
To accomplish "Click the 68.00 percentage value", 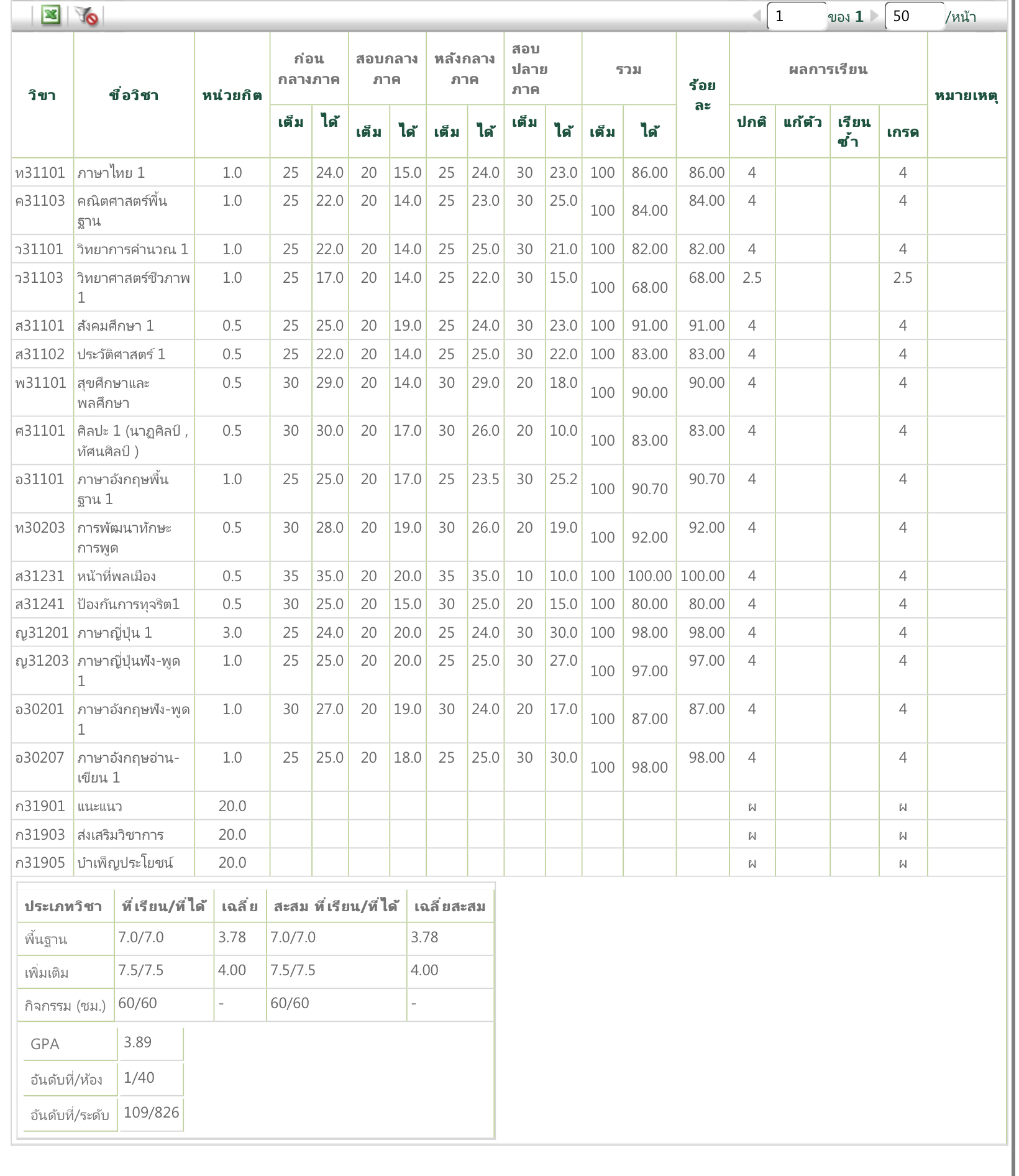I will pyautogui.click(x=706, y=278).
